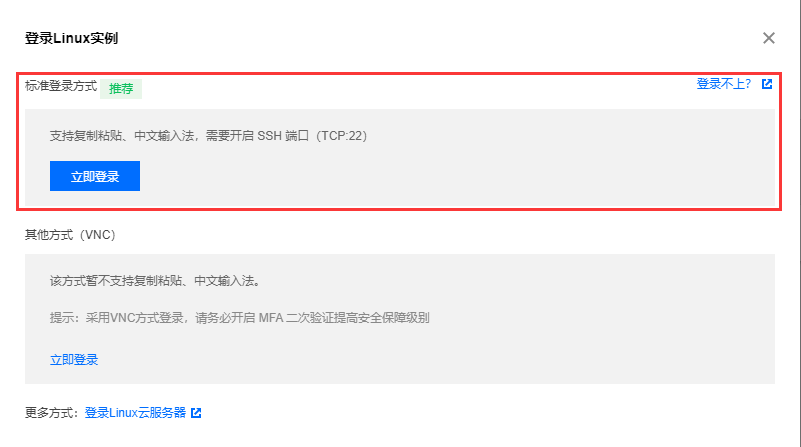The width and height of the screenshot is (801, 447).
Task: Click the 支持复制粘贴 text in standard section
Action: pos(86,136)
